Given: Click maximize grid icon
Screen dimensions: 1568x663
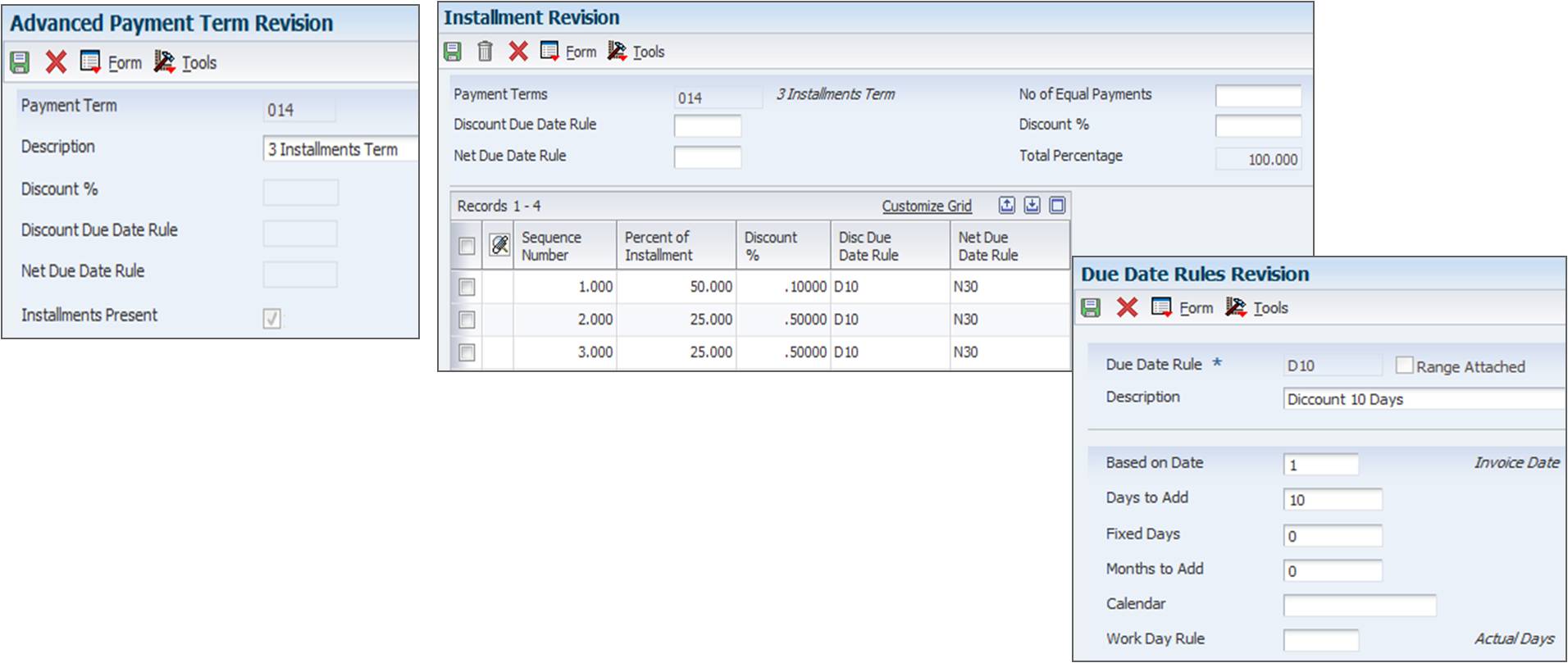Looking at the screenshot, I should (x=1058, y=206).
